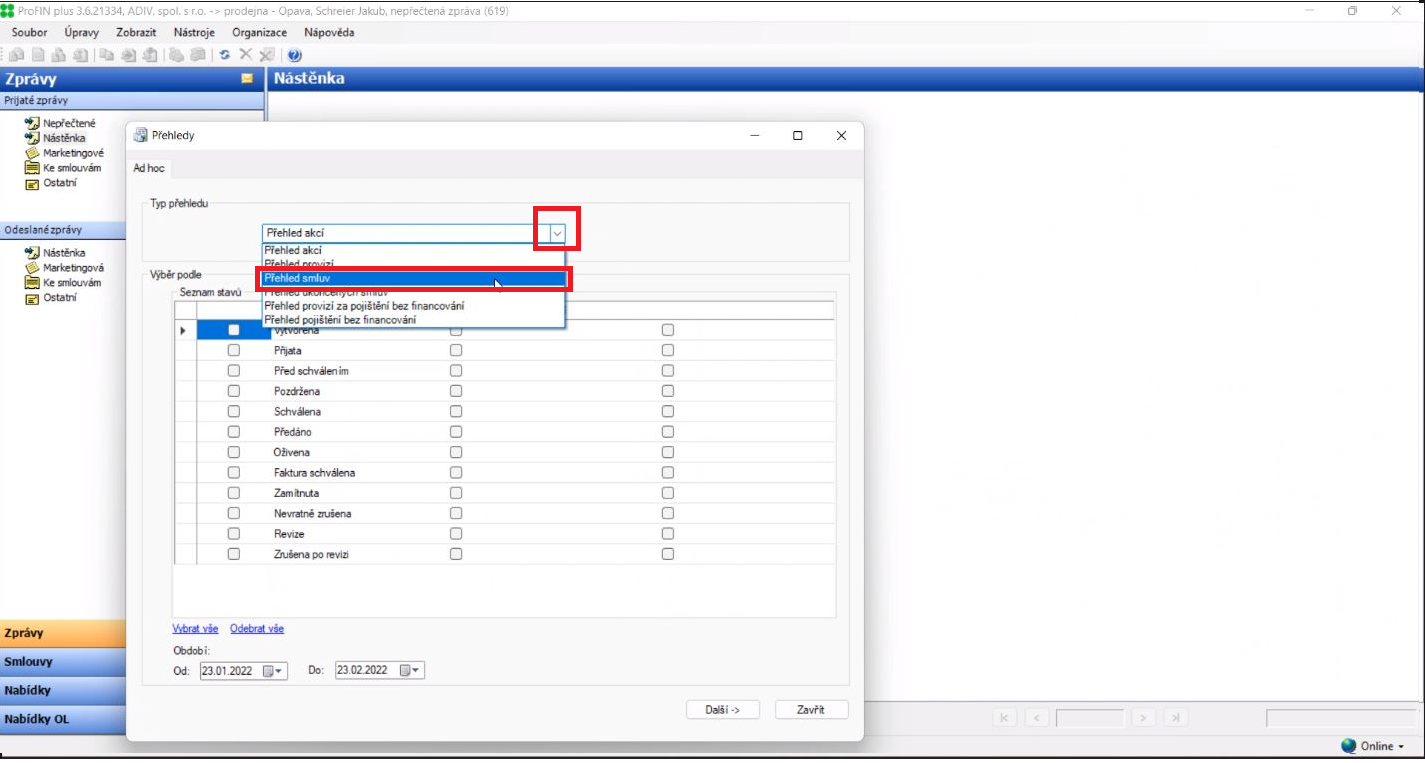Enable the leftmost checkbox in the Přijata row
The image size is (1425, 763).
click(234, 351)
